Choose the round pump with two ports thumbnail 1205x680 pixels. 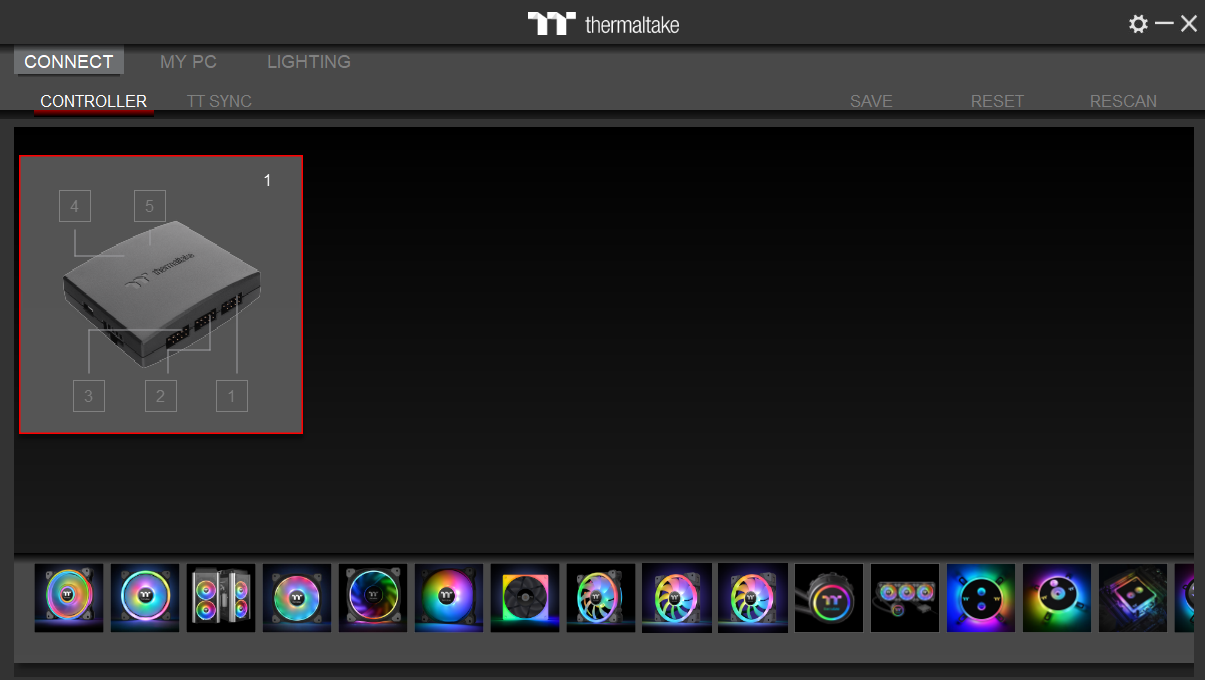coord(981,597)
